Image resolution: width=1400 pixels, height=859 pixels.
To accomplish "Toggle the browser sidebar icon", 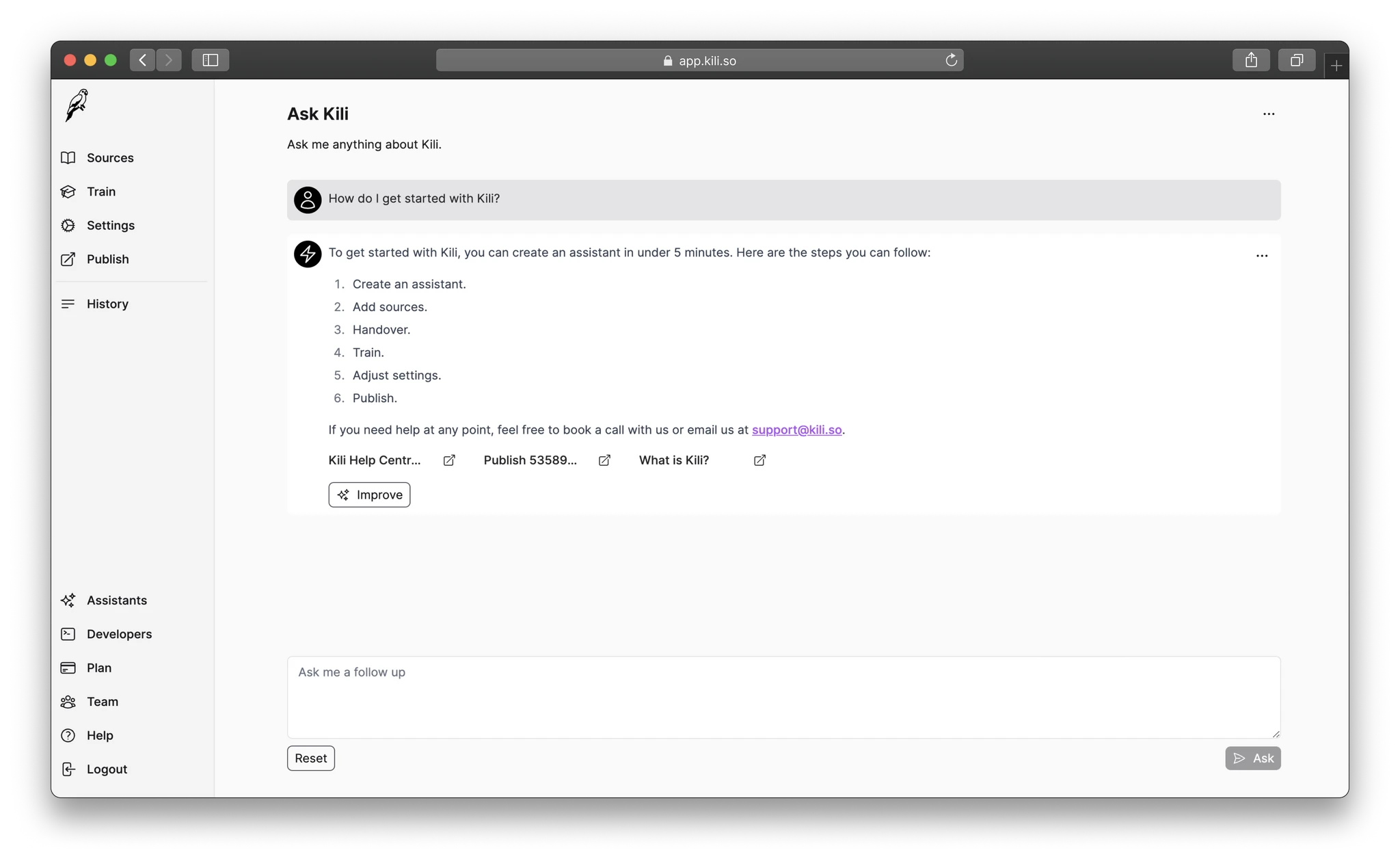I will (211, 60).
